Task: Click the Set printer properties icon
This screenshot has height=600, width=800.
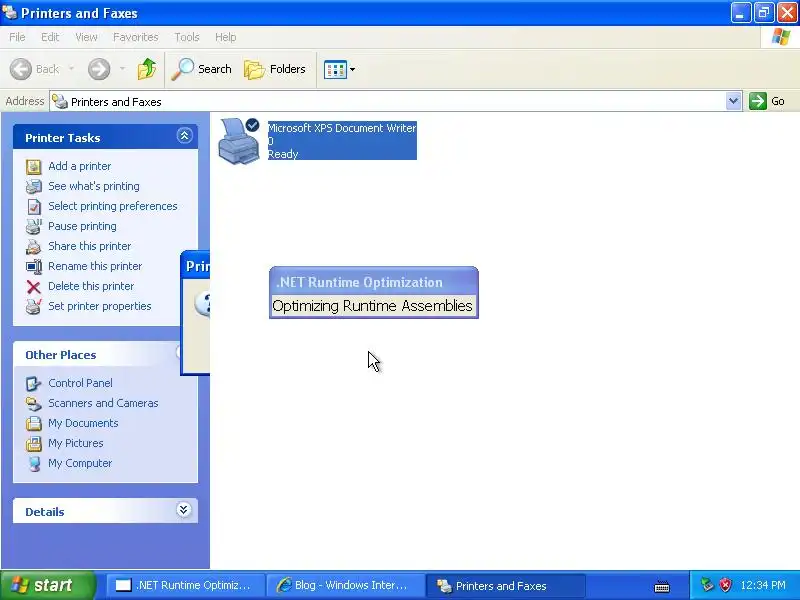Action: click(34, 307)
